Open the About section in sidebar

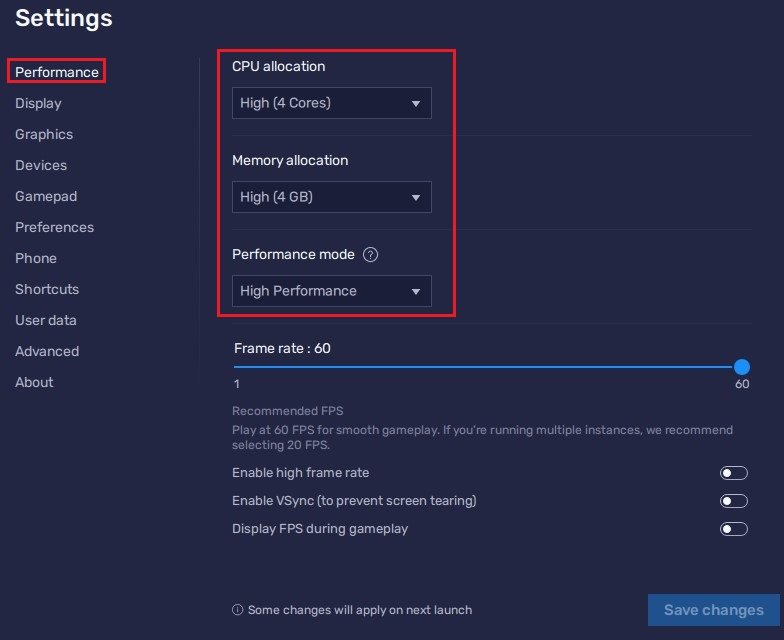[x=34, y=382]
